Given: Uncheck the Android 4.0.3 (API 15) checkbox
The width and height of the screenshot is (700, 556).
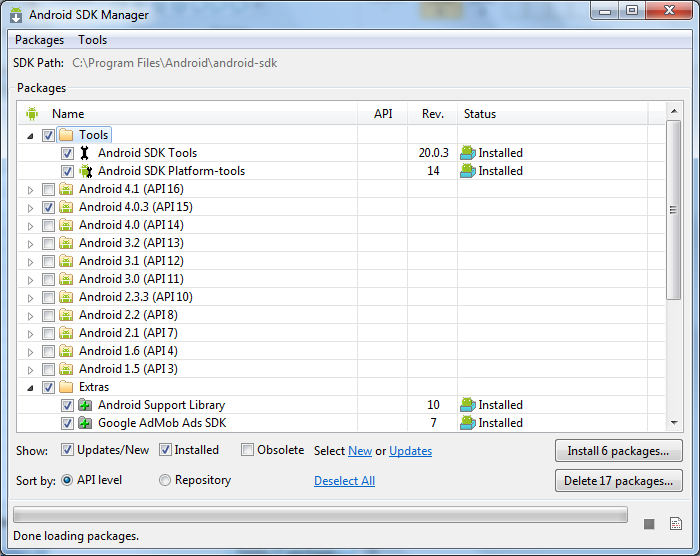Looking at the screenshot, I should [x=48, y=207].
